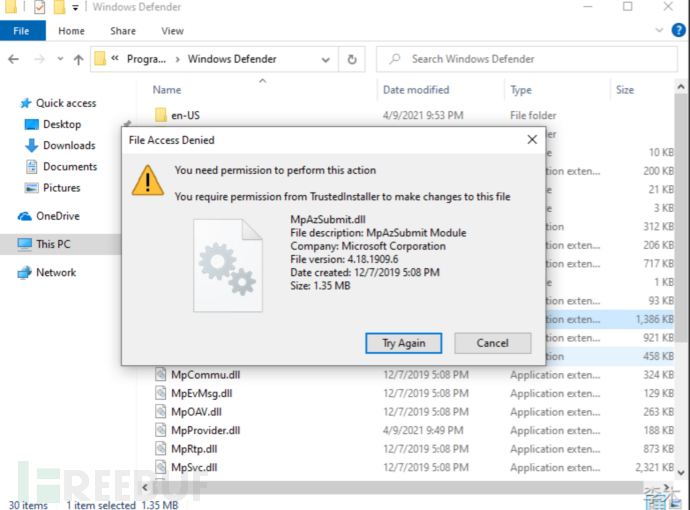Screen dimensions: 690x510
Task: Click the MpCommu.dll file icon
Action: click(x=161, y=374)
